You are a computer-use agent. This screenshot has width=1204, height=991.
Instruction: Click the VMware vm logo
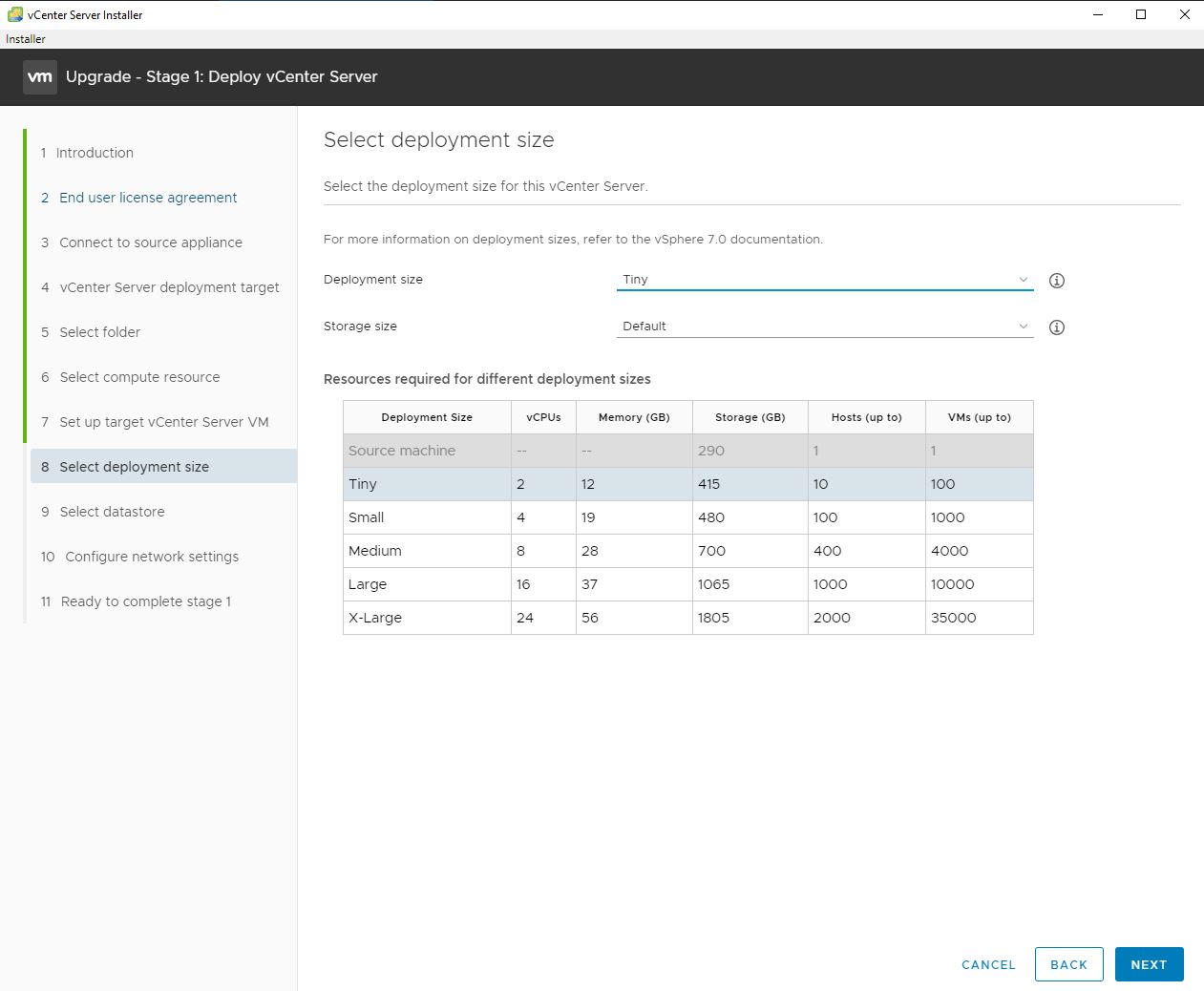[40, 77]
